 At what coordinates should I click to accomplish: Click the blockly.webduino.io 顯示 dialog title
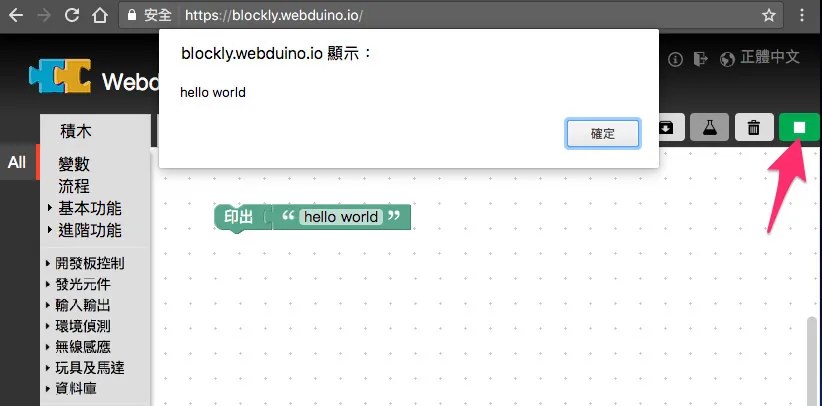coord(276,53)
